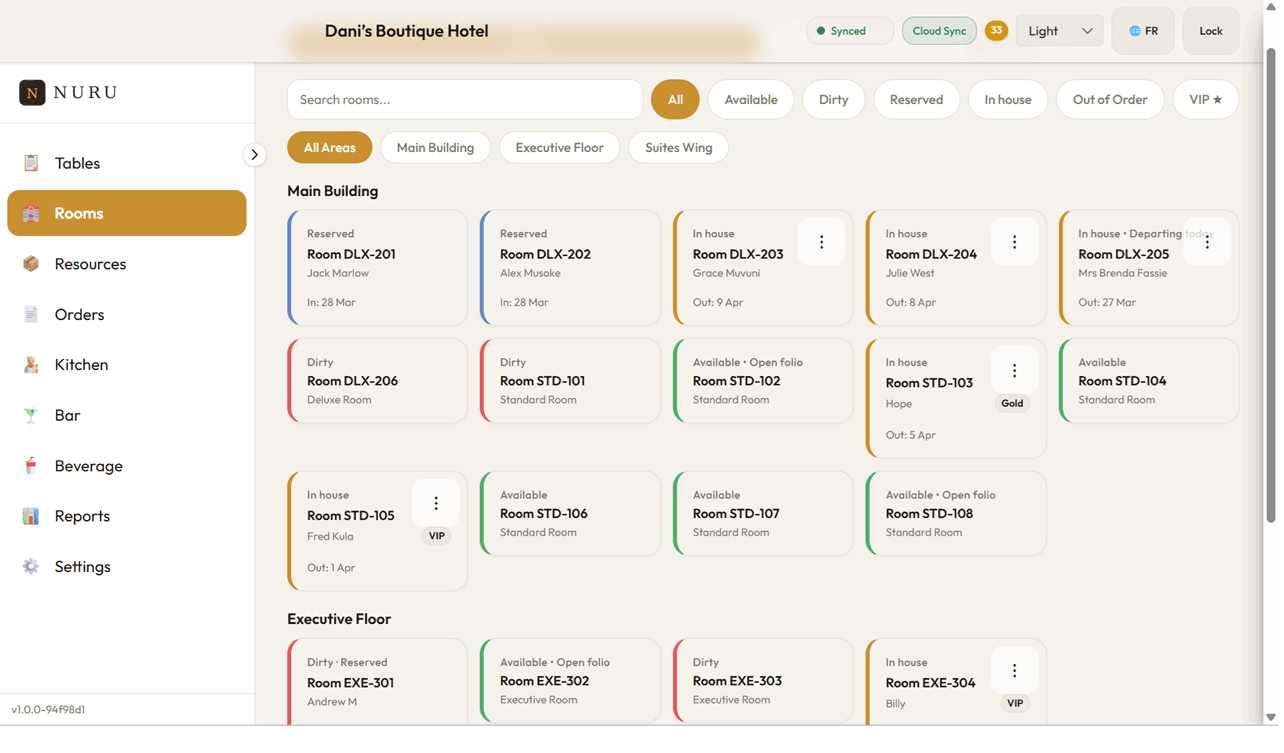Toggle the VIP star filter

1205,100
